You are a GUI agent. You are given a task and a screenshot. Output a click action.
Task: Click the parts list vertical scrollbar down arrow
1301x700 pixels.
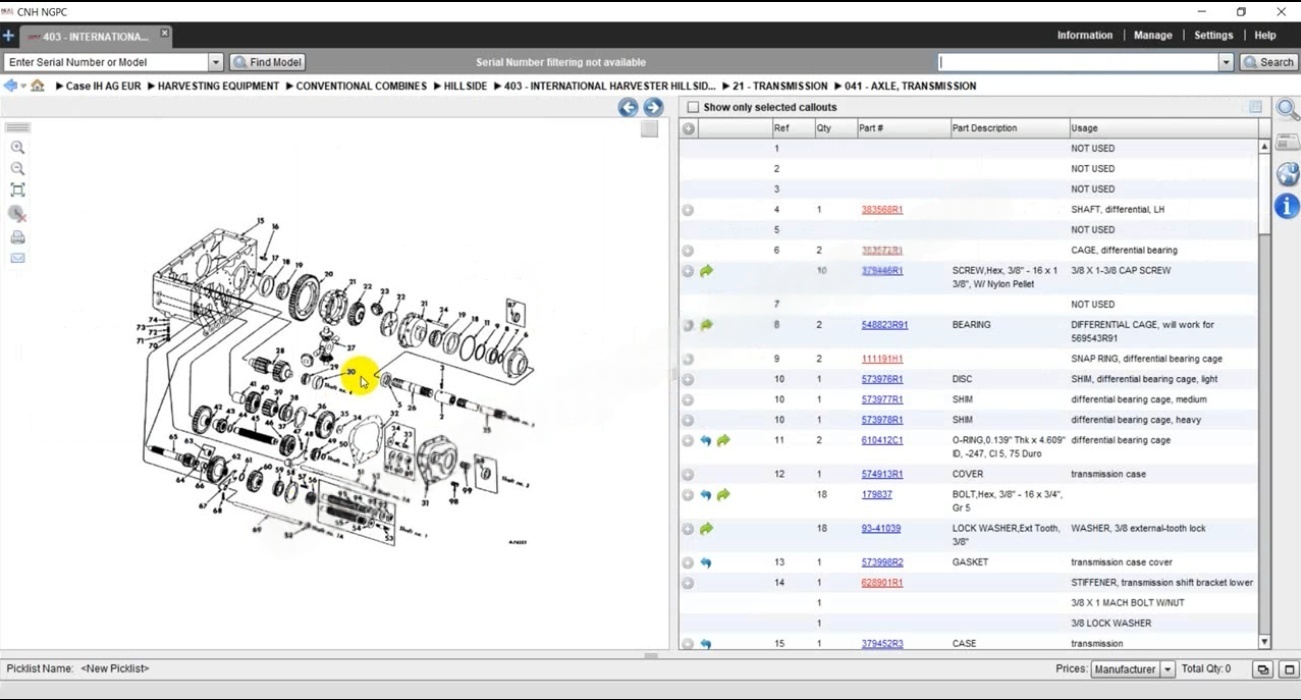coord(1264,642)
